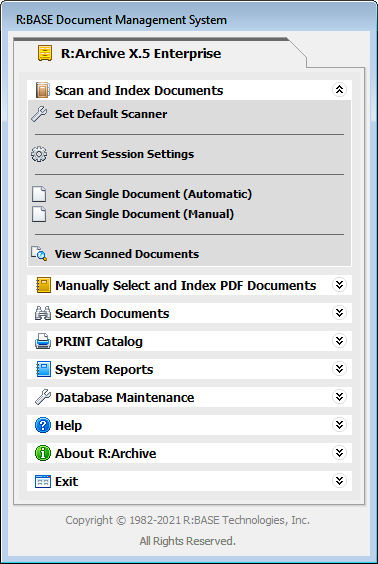Expand the Search Documents section chevron
Screen dimensions: 378x564
point(339,313)
